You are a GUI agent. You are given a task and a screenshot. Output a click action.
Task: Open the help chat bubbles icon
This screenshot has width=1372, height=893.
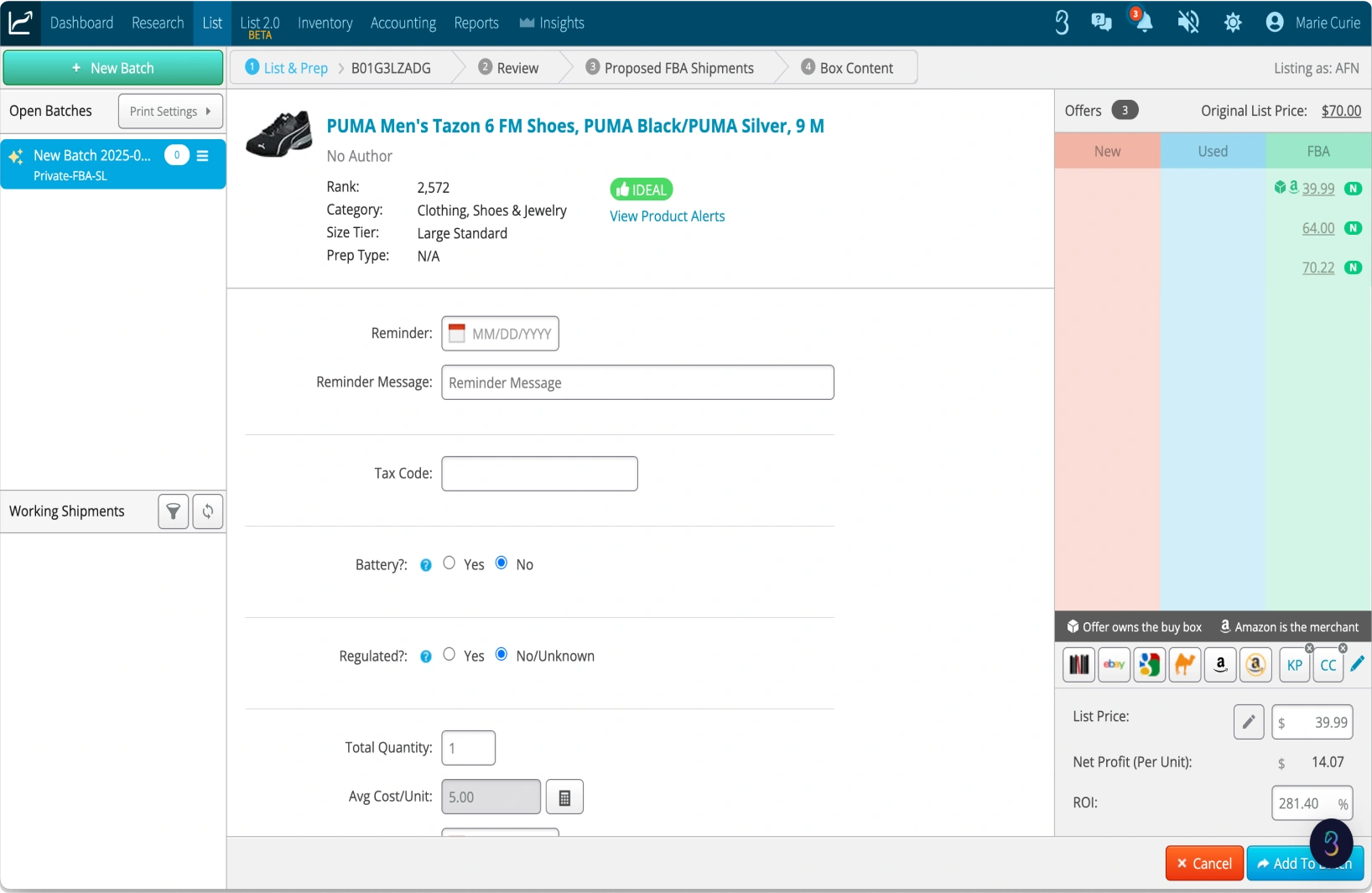[x=1101, y=23]
